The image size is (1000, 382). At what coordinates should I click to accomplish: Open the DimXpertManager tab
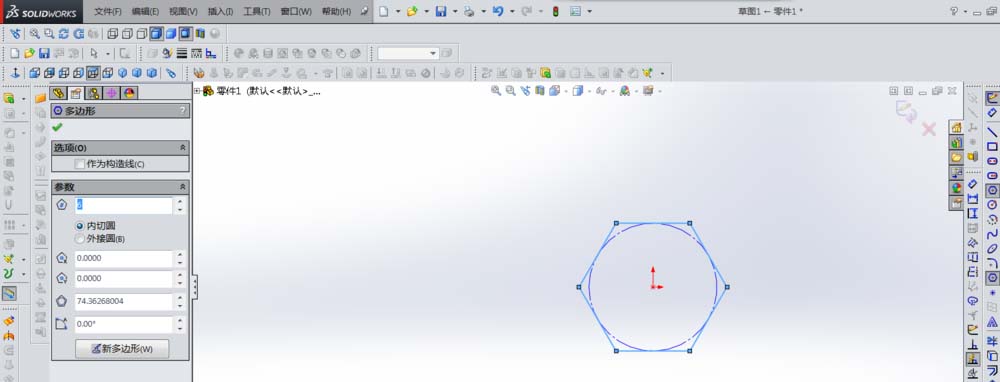[x=111, y=93]
